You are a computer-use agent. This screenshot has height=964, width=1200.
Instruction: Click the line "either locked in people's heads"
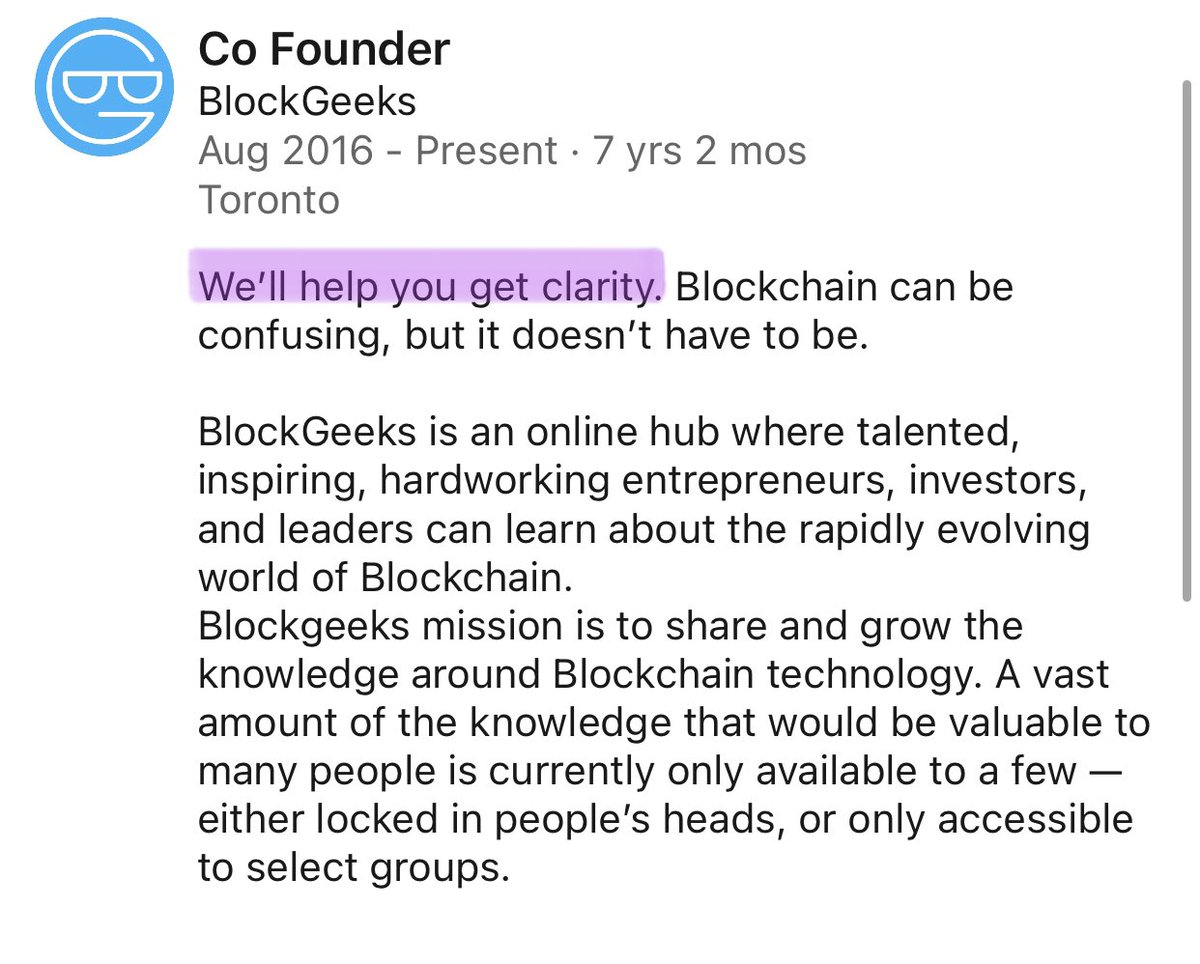[x=665, y=819]
